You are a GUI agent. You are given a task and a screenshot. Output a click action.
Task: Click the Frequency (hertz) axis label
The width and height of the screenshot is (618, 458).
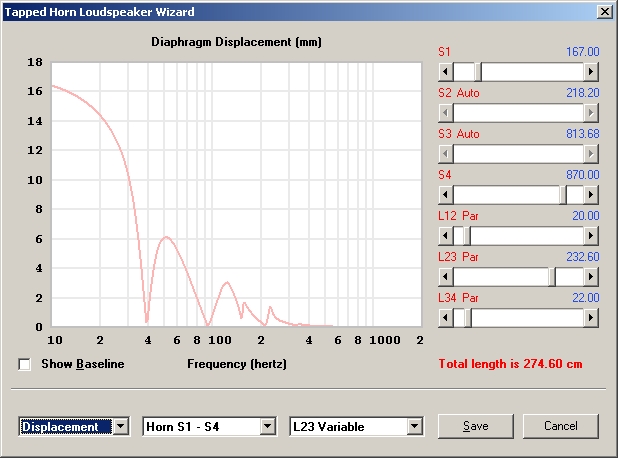[x=237, y=364]
